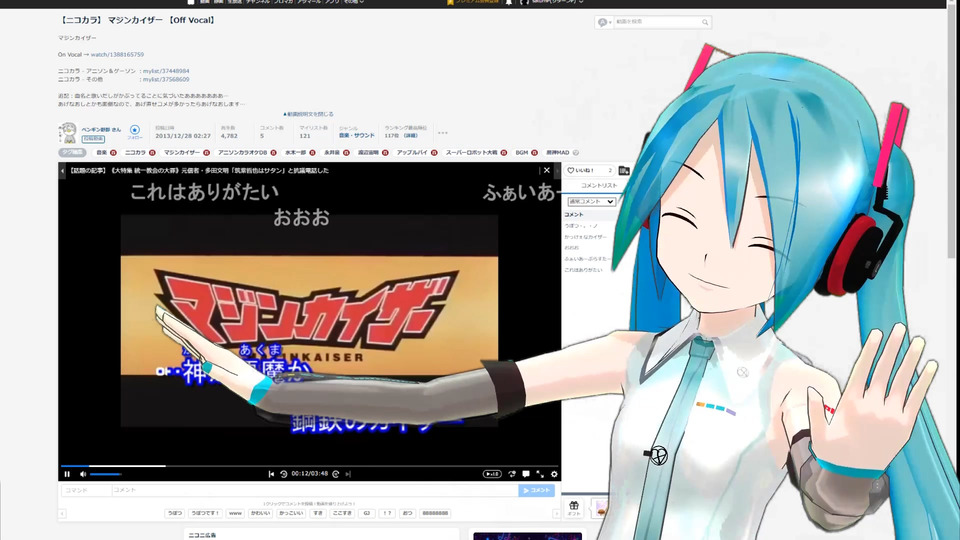The width and height of the screenshot is (960, 540).
Task: Rewind 10 seconds using the circular back icon
Action: point(283,474)
